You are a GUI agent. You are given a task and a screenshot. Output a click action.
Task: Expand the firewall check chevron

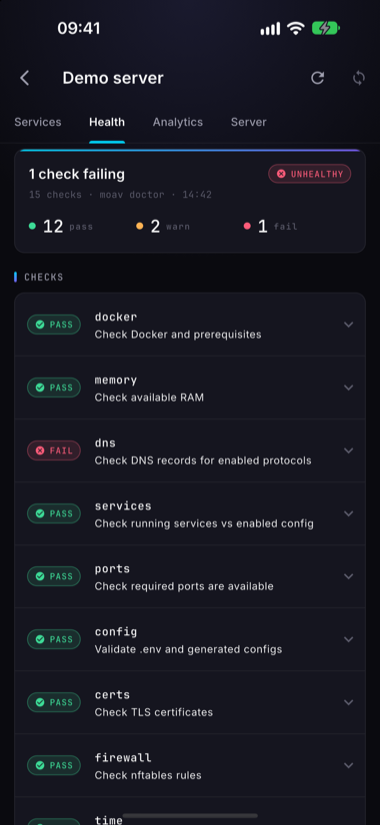pos(348,766)
